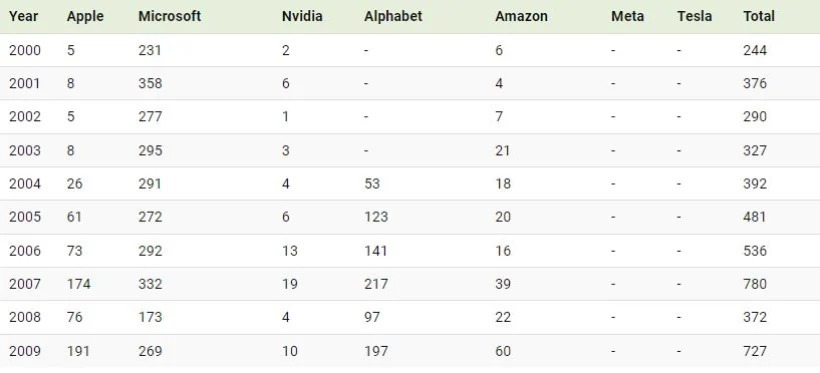The height and width of the screenshot is (373, 820).
Task: Select the Amazon column header
Action: 521,16
